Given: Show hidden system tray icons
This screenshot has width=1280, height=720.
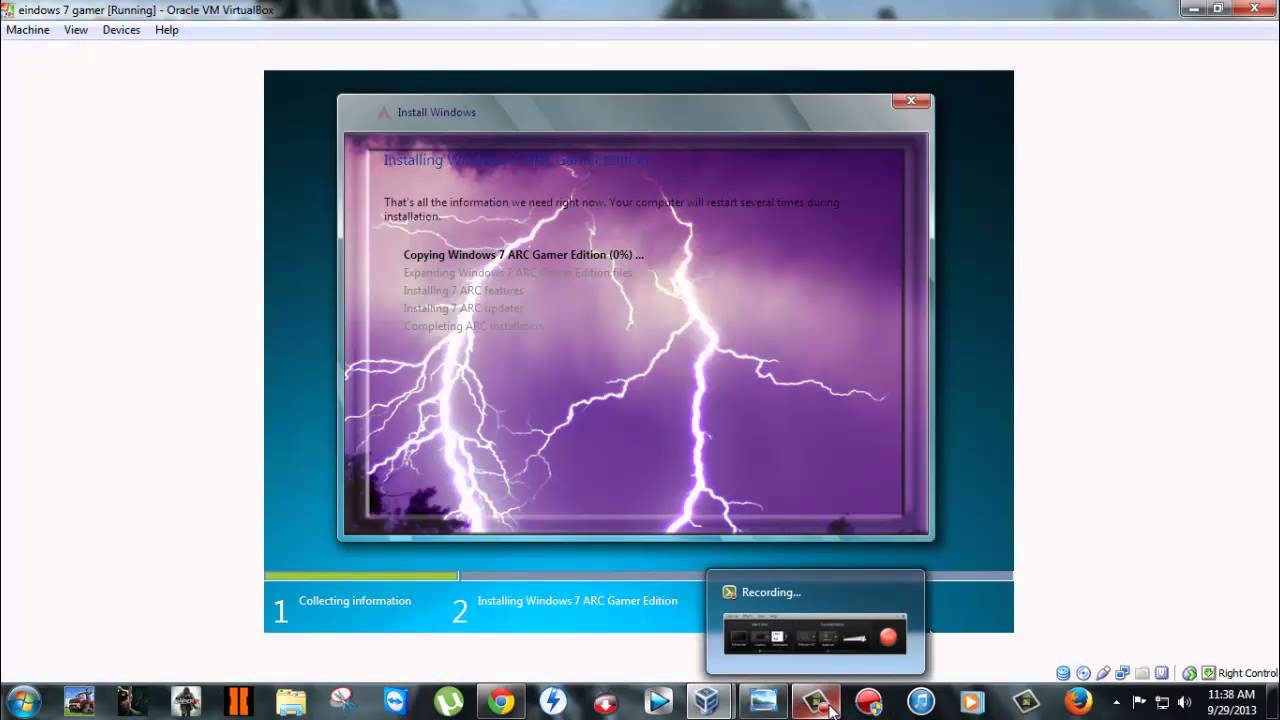Looking at the screenshot, I should 1116,702.
